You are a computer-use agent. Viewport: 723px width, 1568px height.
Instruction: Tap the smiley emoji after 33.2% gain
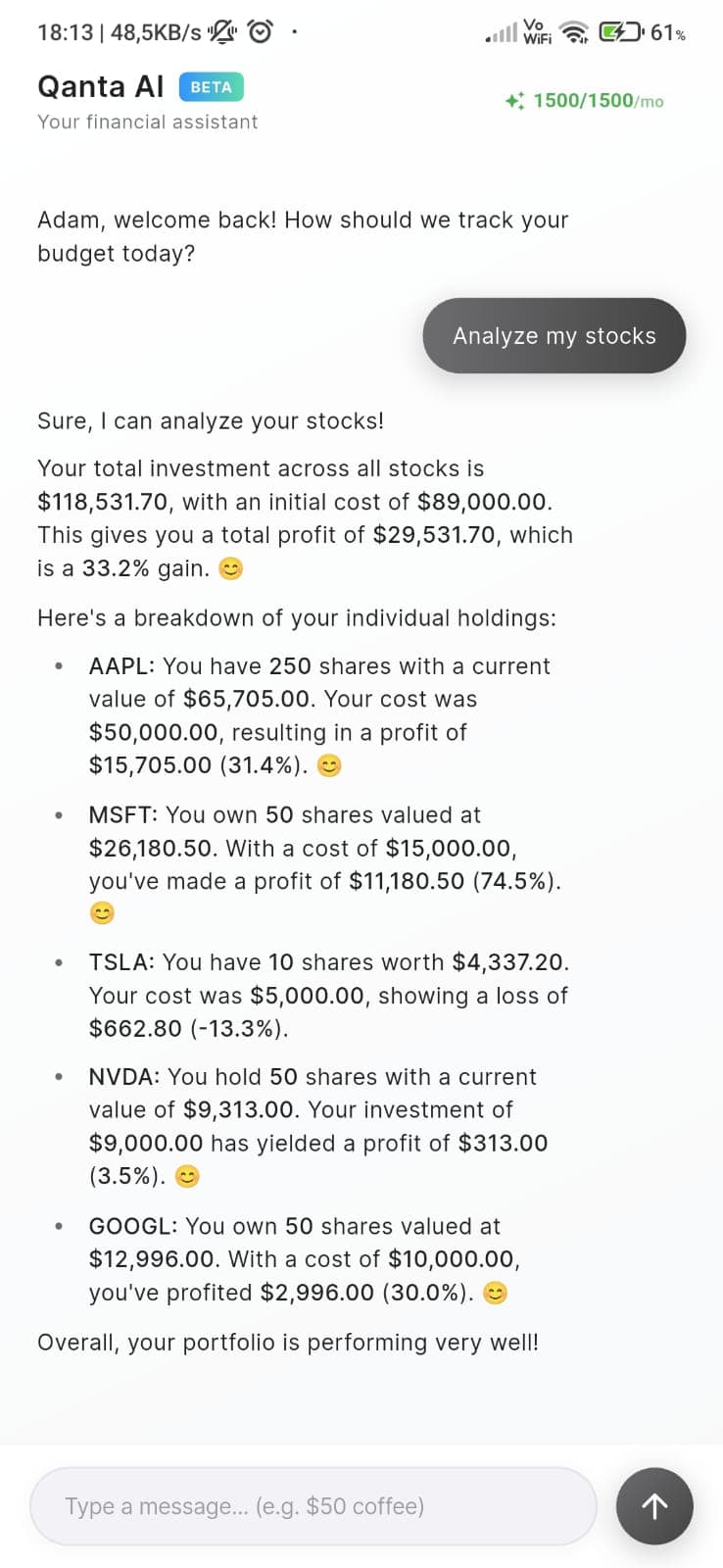tap(230, 568)
